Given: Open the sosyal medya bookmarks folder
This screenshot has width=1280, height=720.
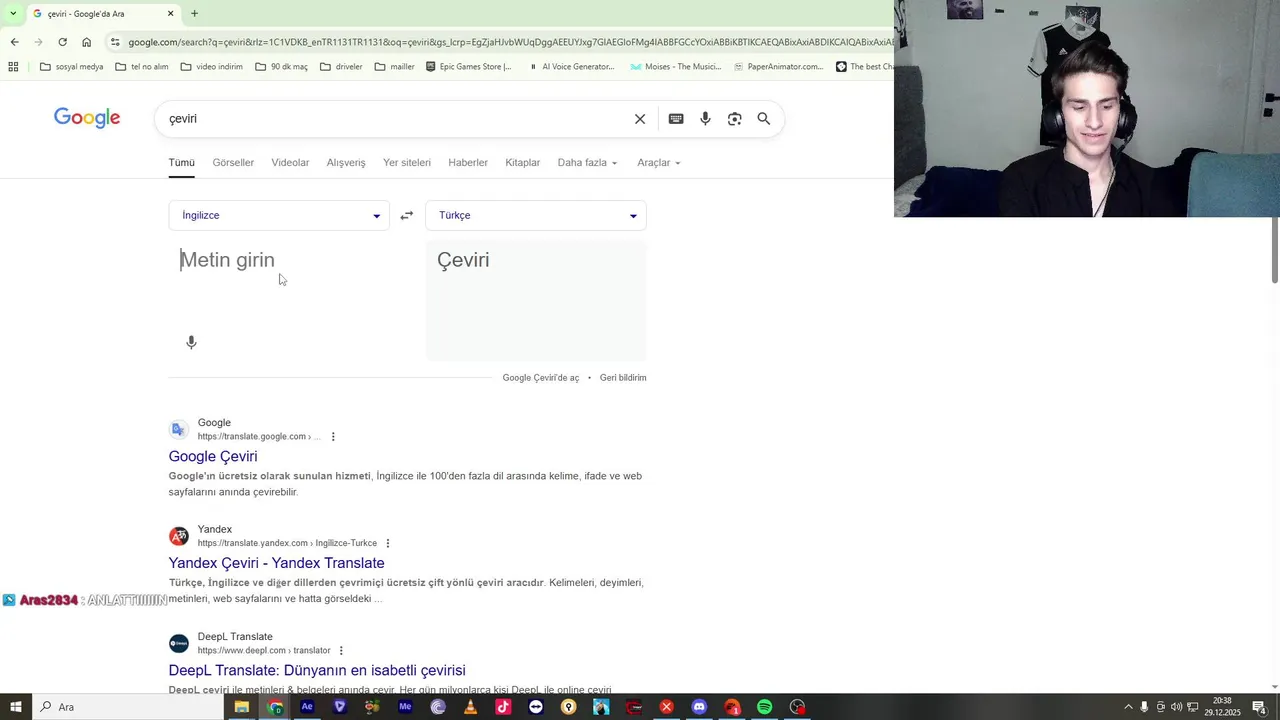Looking at the screenshot, I should coord(71,67).
